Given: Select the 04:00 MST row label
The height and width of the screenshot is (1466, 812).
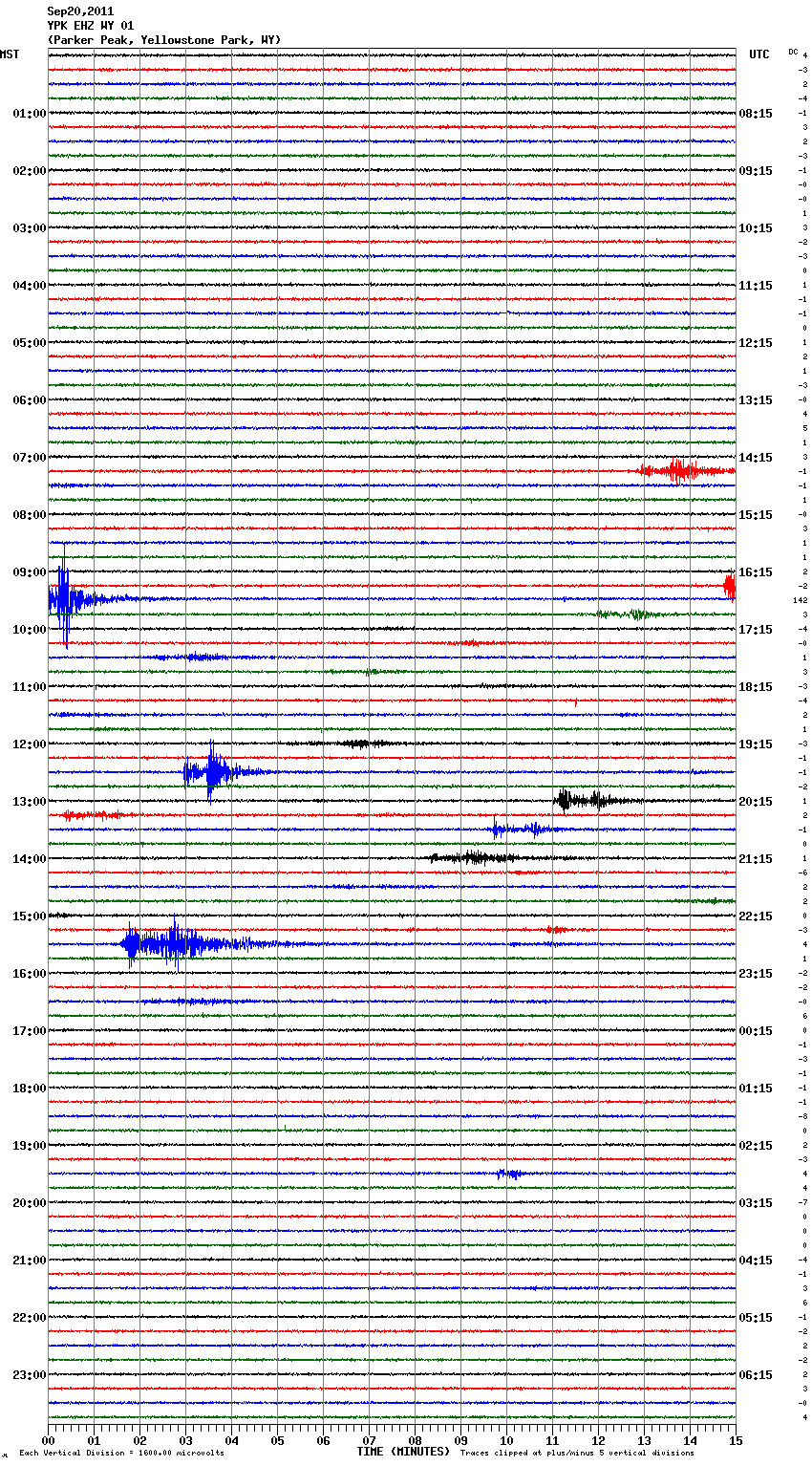Looking at the screenshot, I should click(x=30, y=286).
